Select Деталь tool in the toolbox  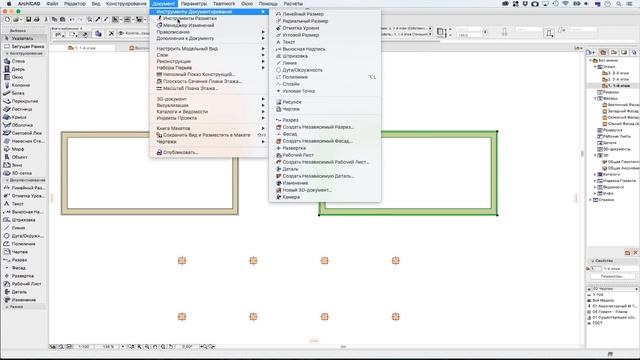point(24,292)
